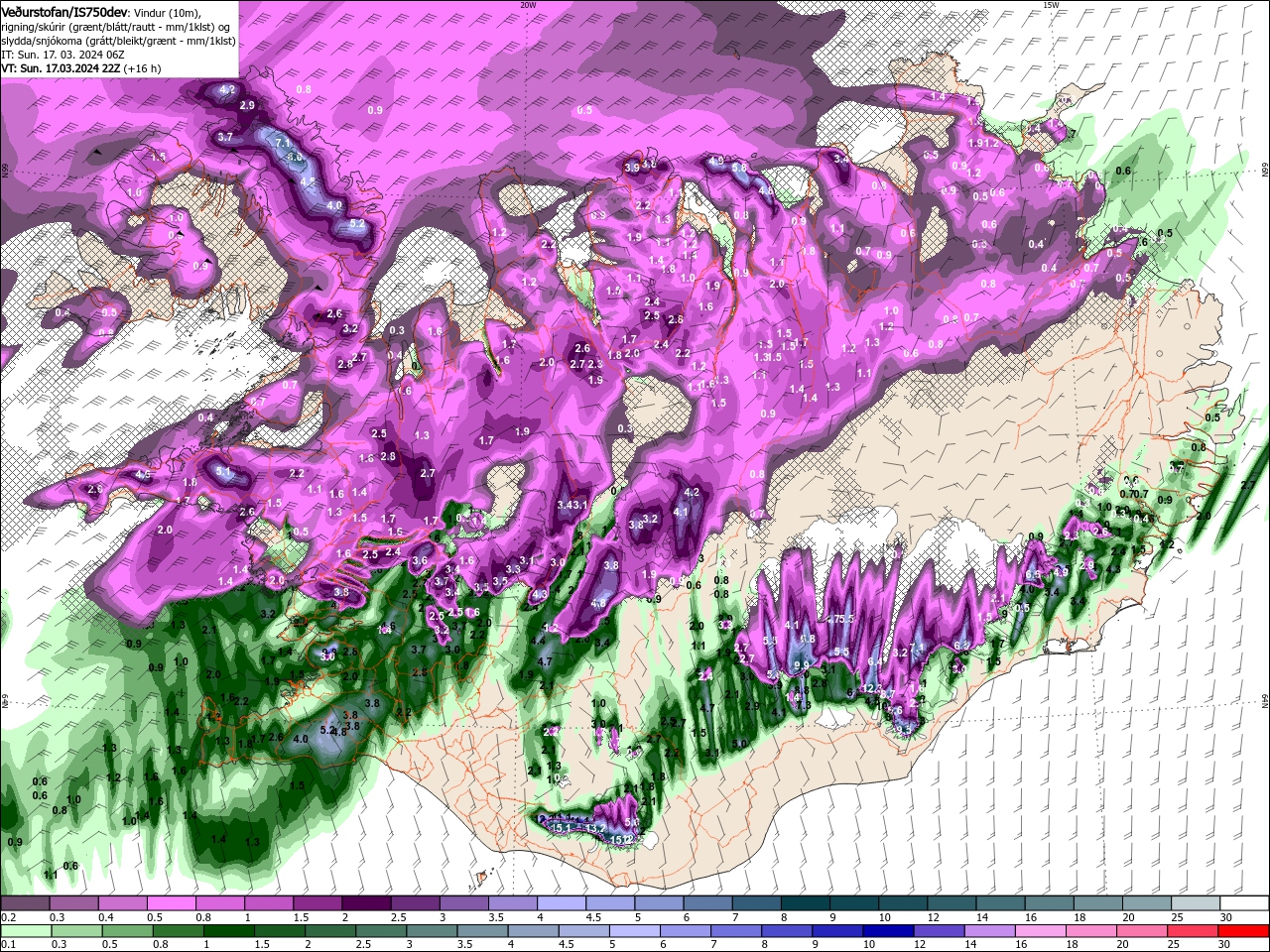Click the 'VT: Sun. 17.03.2024 22Z' valid time

pyautogui.click(x=61, y=68)
